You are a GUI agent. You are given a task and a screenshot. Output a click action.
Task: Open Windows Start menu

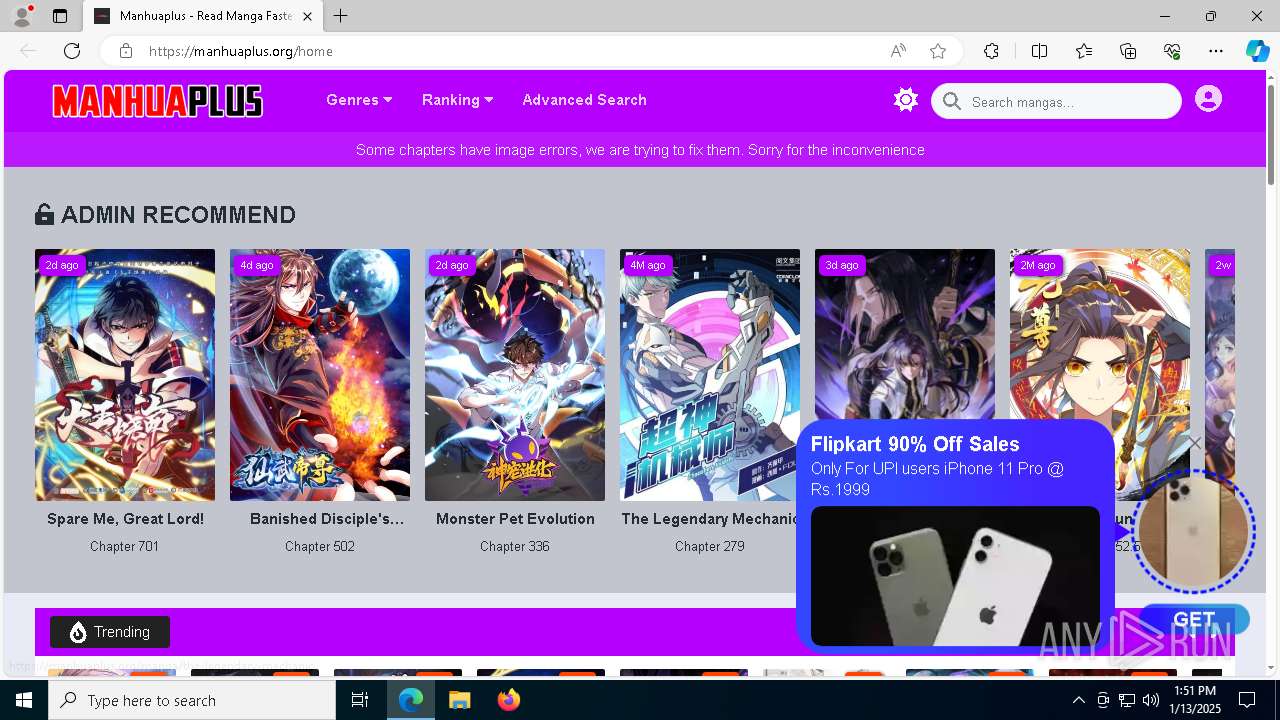pyautogui.click(x=24, y=700)
